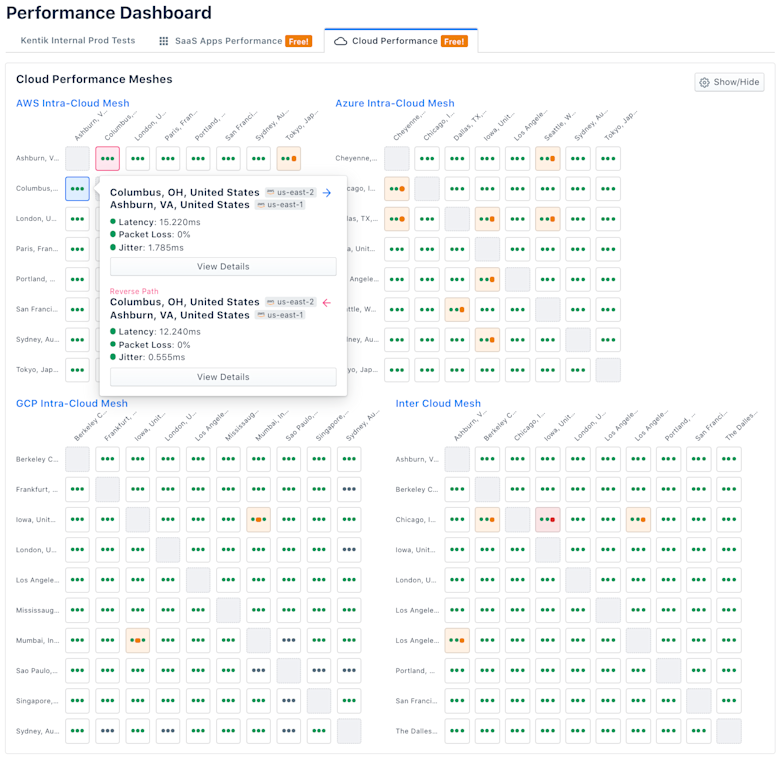
Task: Click the Sao Paulo row label in GCP mesh
Action: pyautogui.click(x=37, y=670)
